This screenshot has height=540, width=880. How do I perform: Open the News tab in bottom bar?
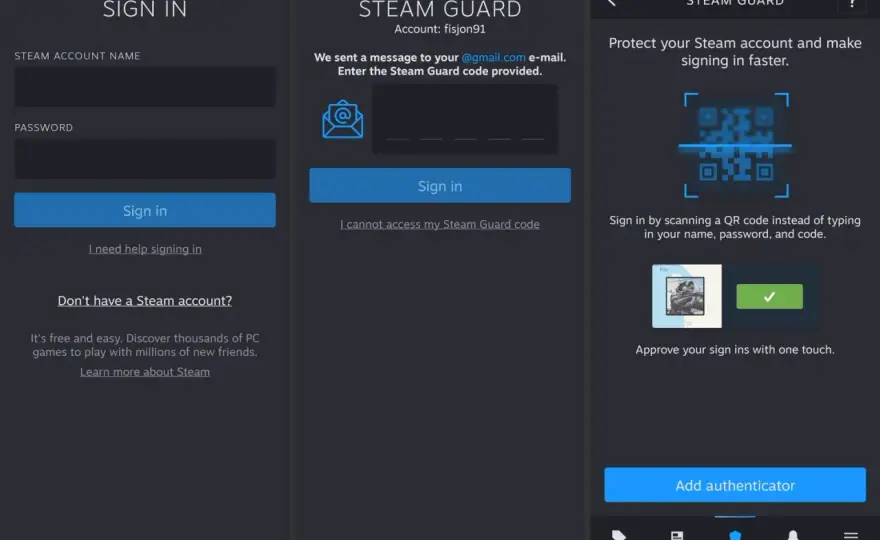(677, 535)
